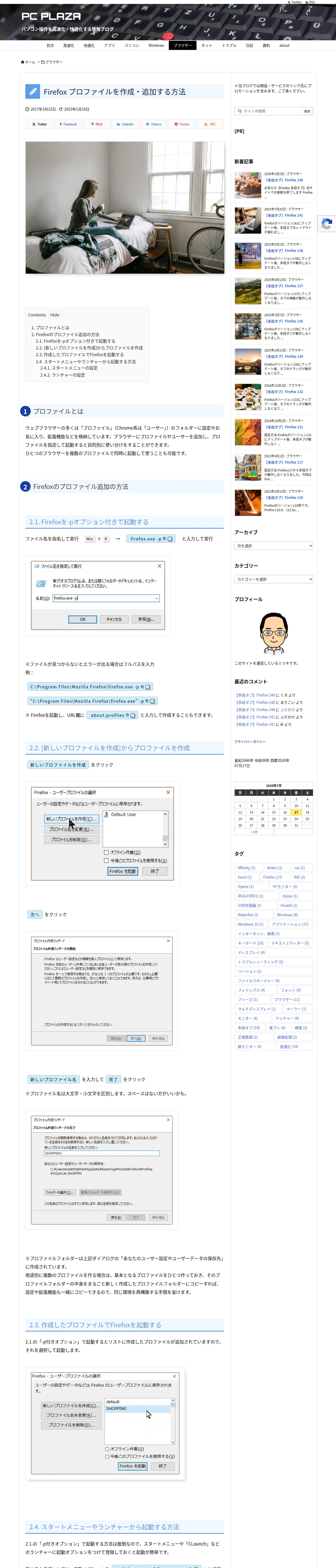The width and height of the screenshot is (336, 1568).
Task: Open the Twitter icon link in the top bar
Action: [295, 2]
